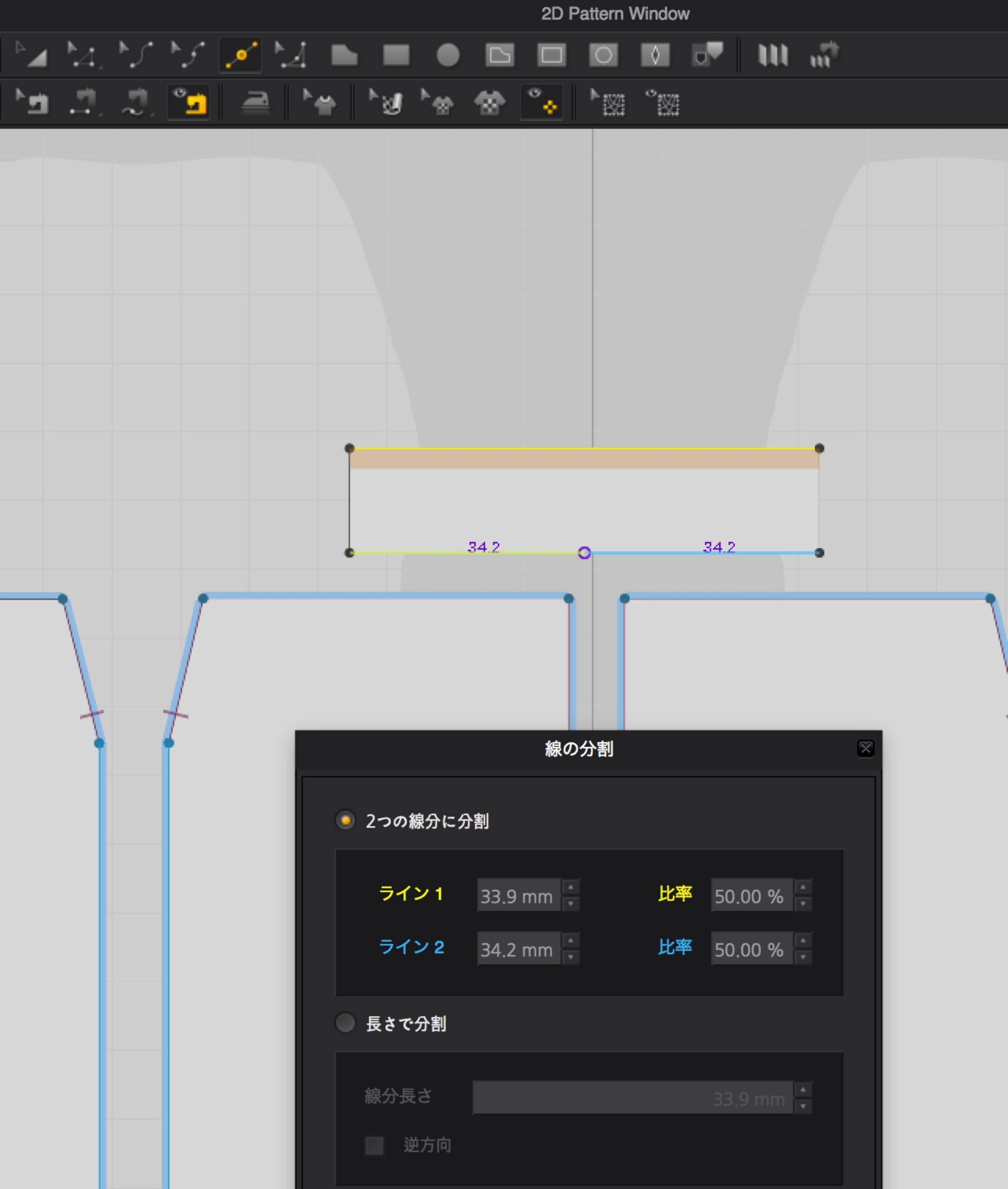Screen dimensions: 1008x1189
Task: Select the Rectangle pattern tool
Action: [x=396, y=55]
